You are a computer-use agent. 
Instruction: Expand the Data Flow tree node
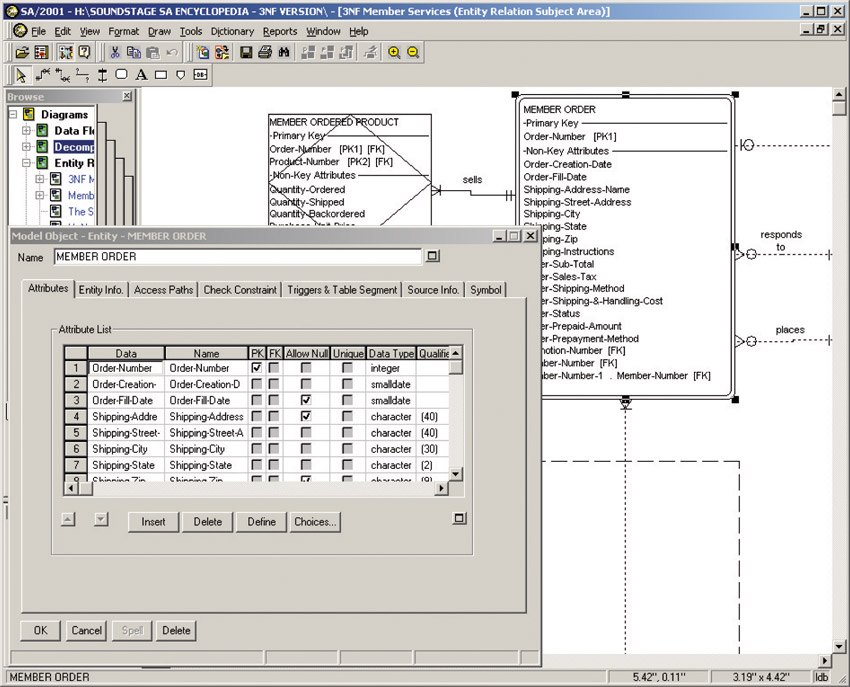click(27, 131)
